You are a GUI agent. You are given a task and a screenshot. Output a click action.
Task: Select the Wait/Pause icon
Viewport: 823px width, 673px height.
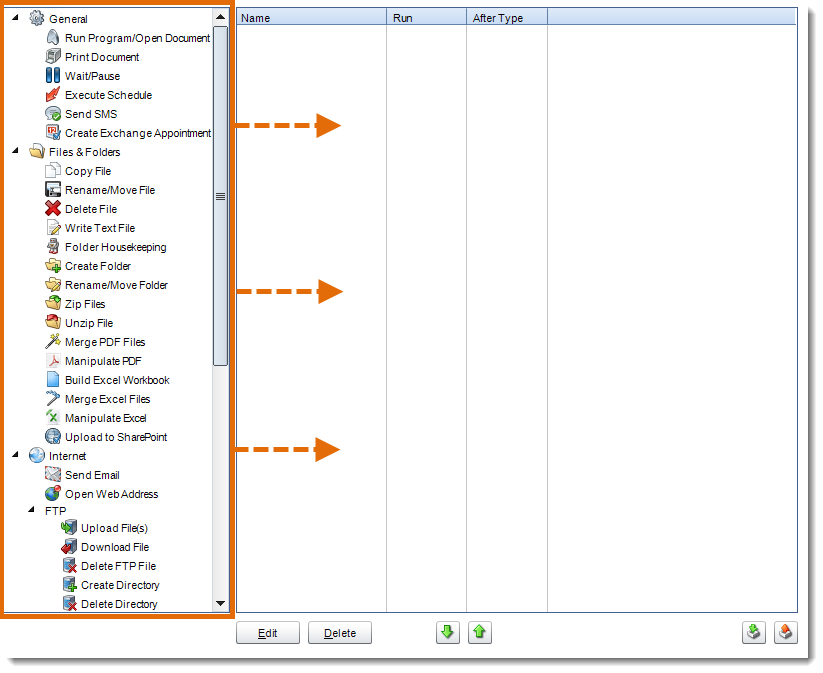coord(53,76)
